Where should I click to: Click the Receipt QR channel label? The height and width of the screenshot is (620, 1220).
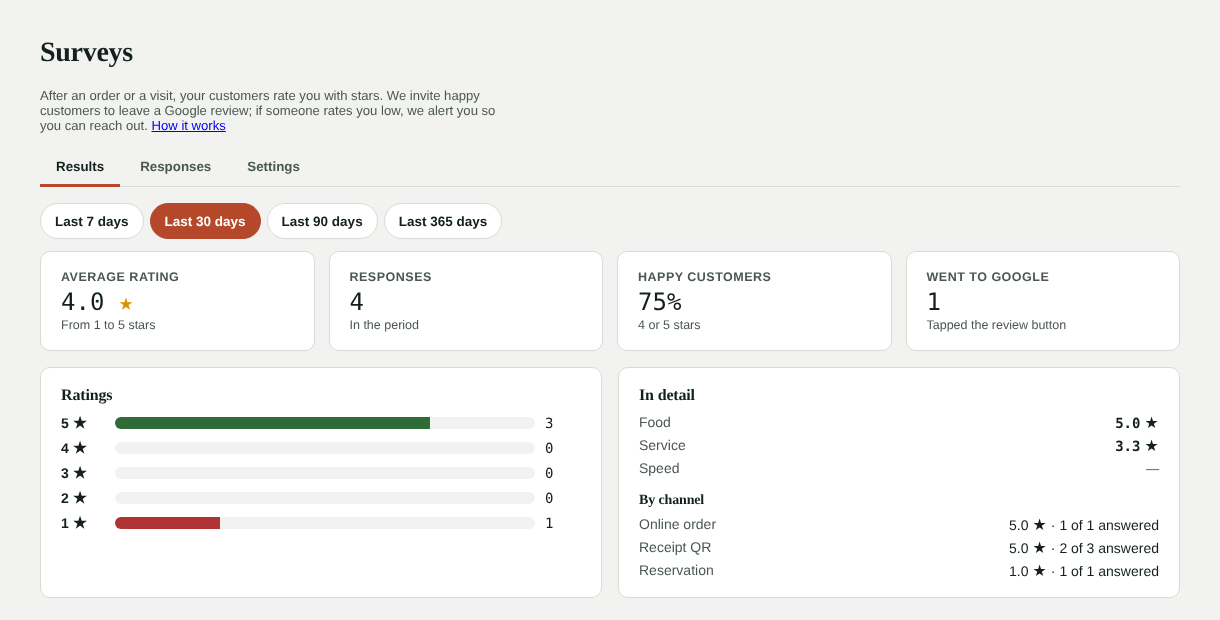pos(675,547)
